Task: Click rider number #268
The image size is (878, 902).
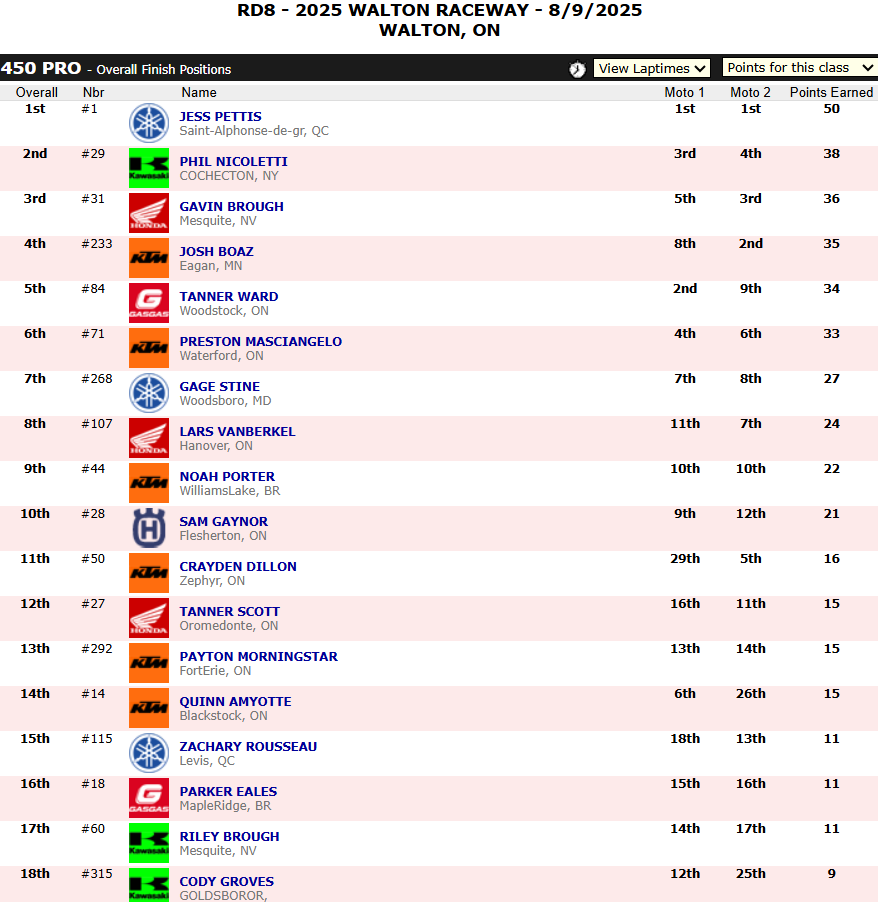Action: 97,379
